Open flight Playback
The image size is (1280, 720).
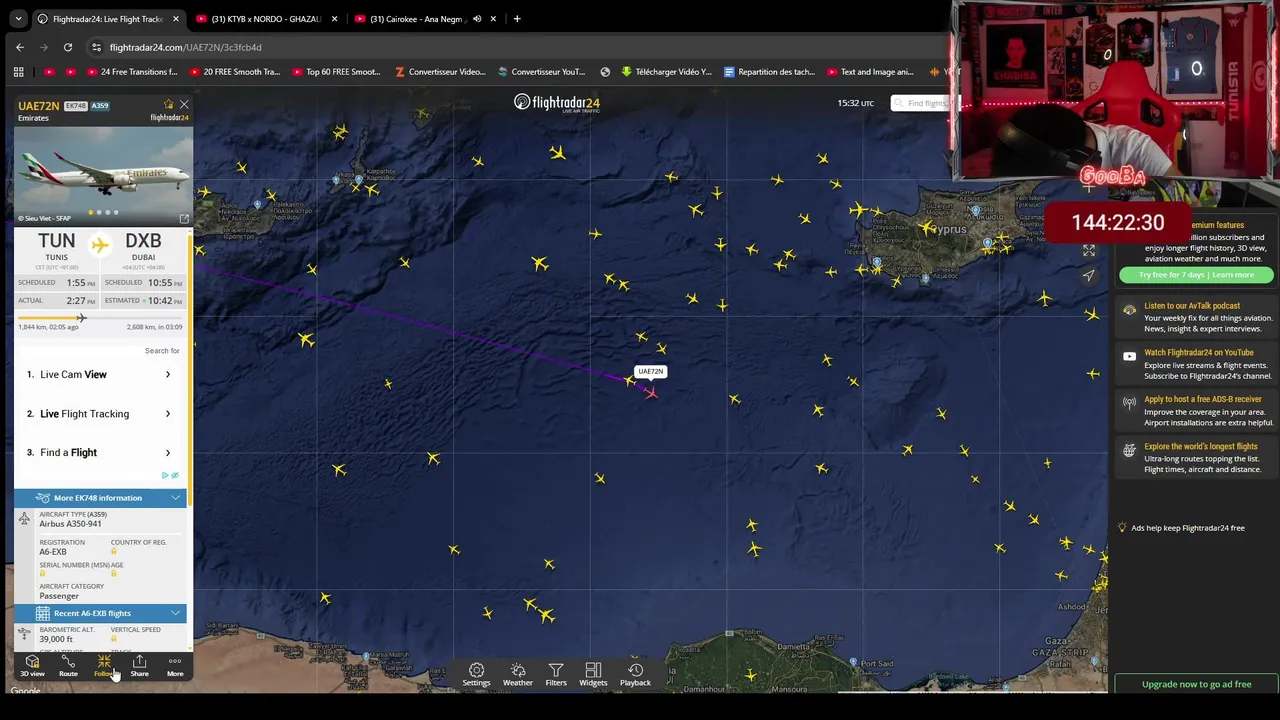(x=635, y=675)
